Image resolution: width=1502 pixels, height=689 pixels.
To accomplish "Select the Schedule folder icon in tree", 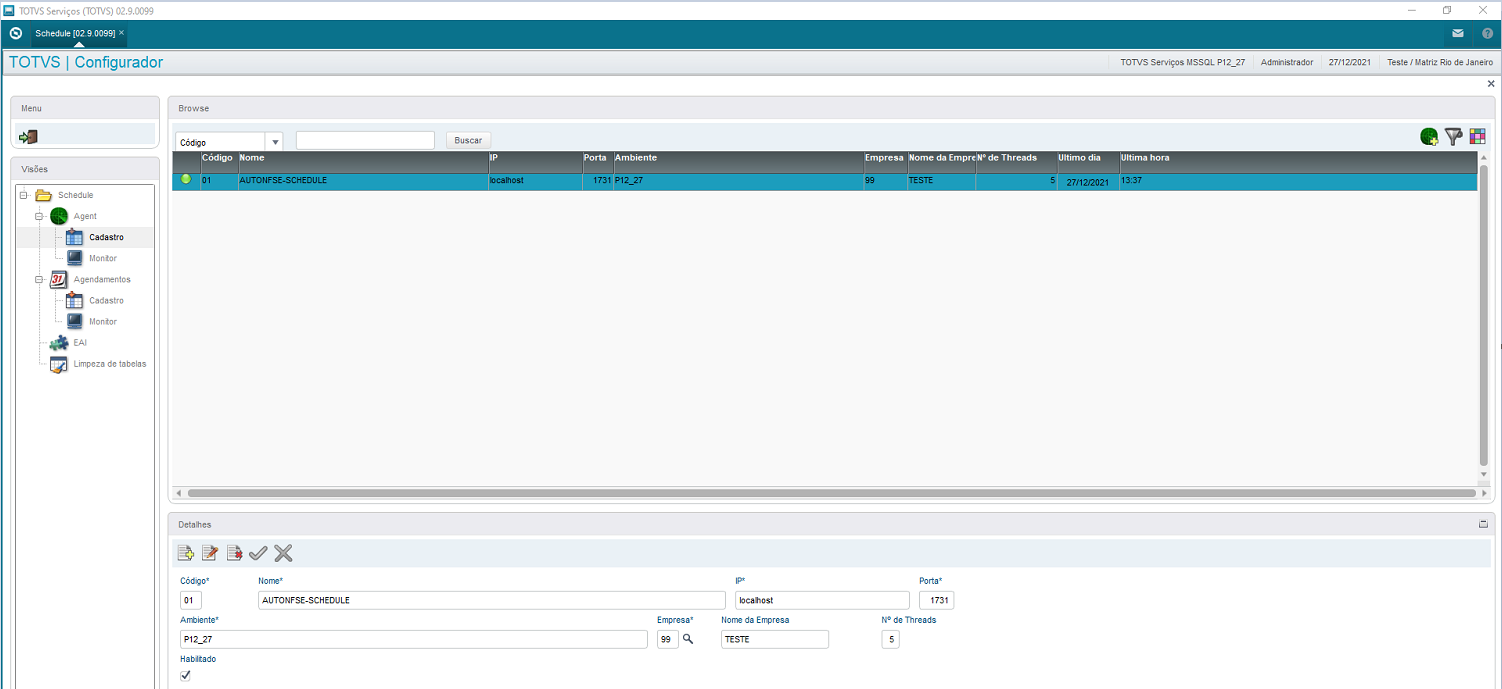I will (43, 195).
